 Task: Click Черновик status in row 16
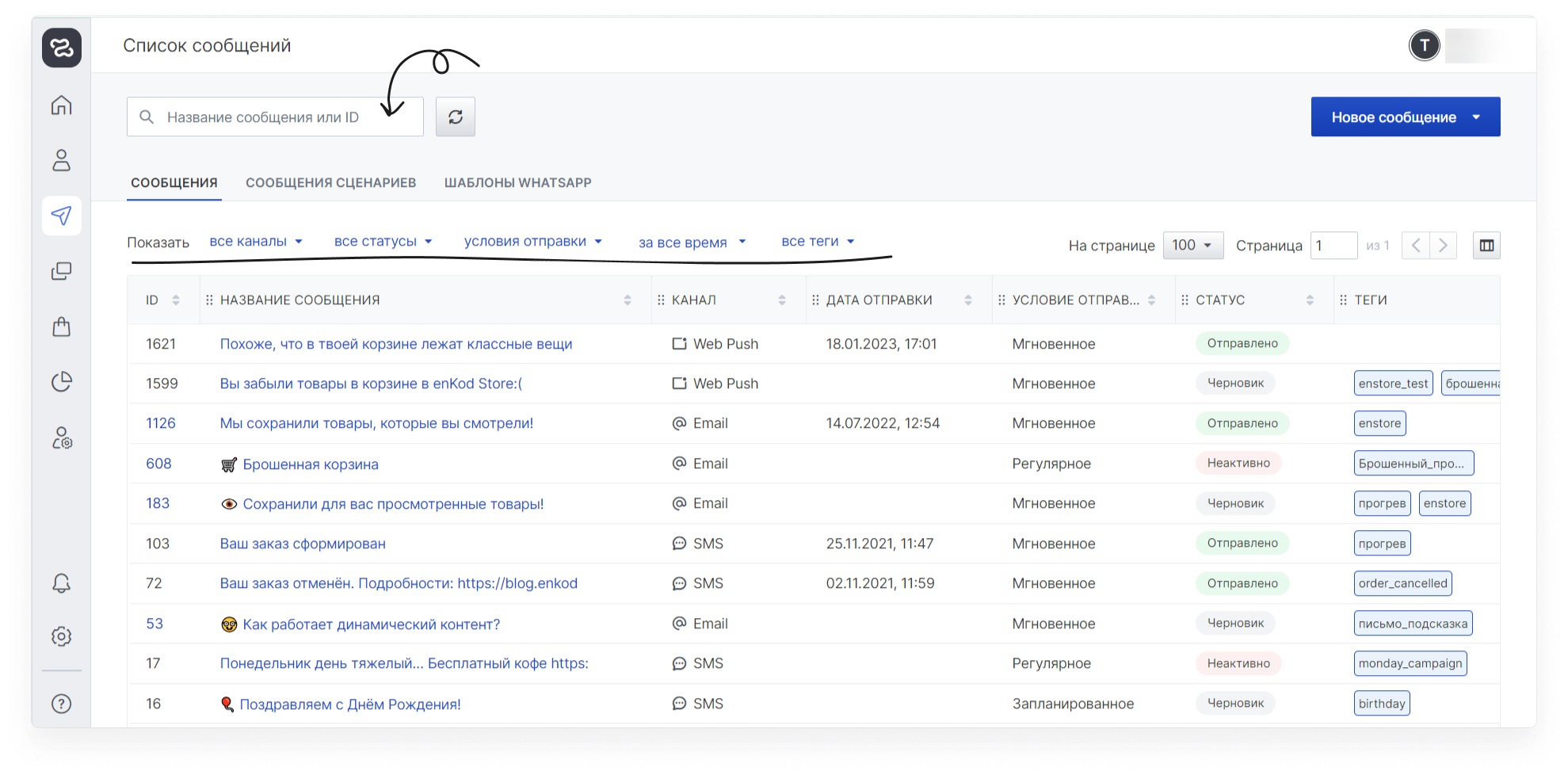[x=1235, y=703]
